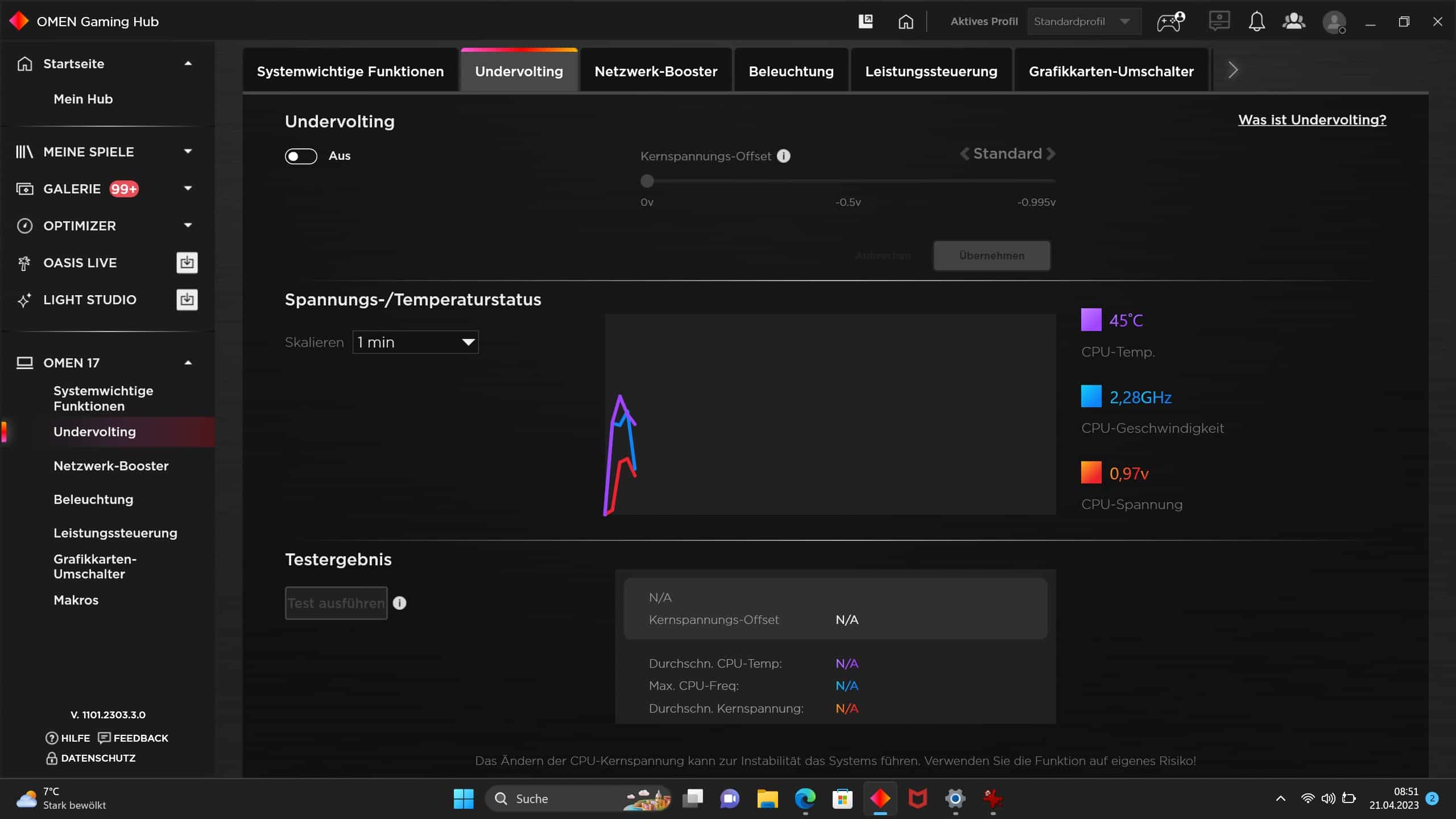Screen dimensions: 1456x819
Task: Click the Oasis Live download icon
Action: (x=187, y=263)
